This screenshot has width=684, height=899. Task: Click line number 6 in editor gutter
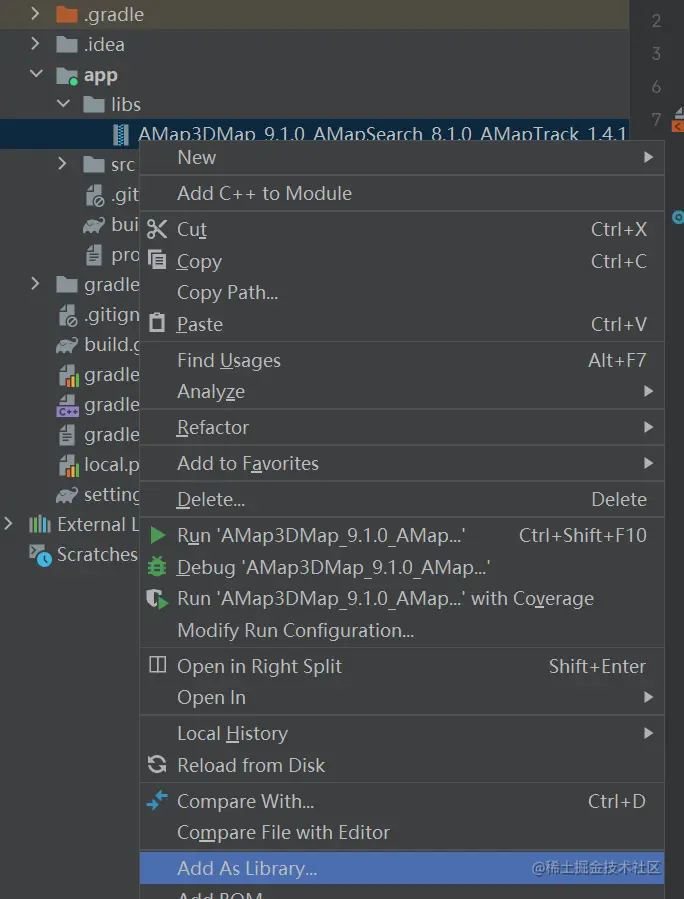coord(656,87)
